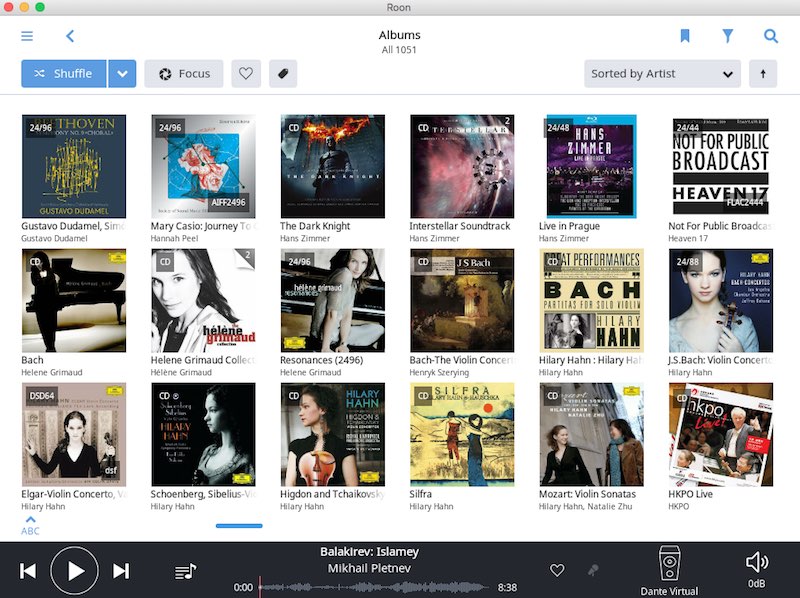Click the 8:38 track duration

(507, 587)
